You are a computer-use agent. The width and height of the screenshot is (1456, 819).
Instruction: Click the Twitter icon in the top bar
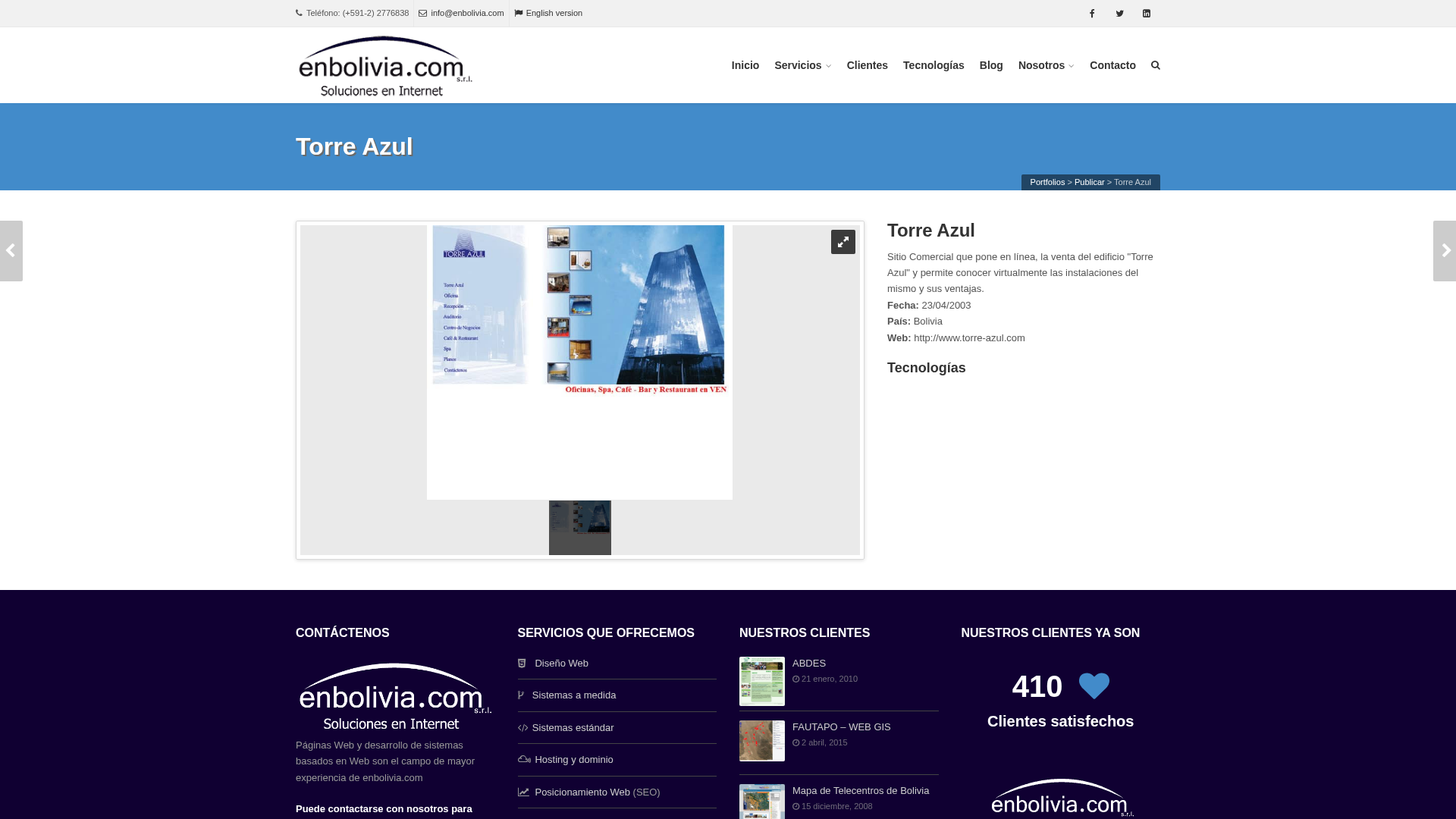[1119, 13]
